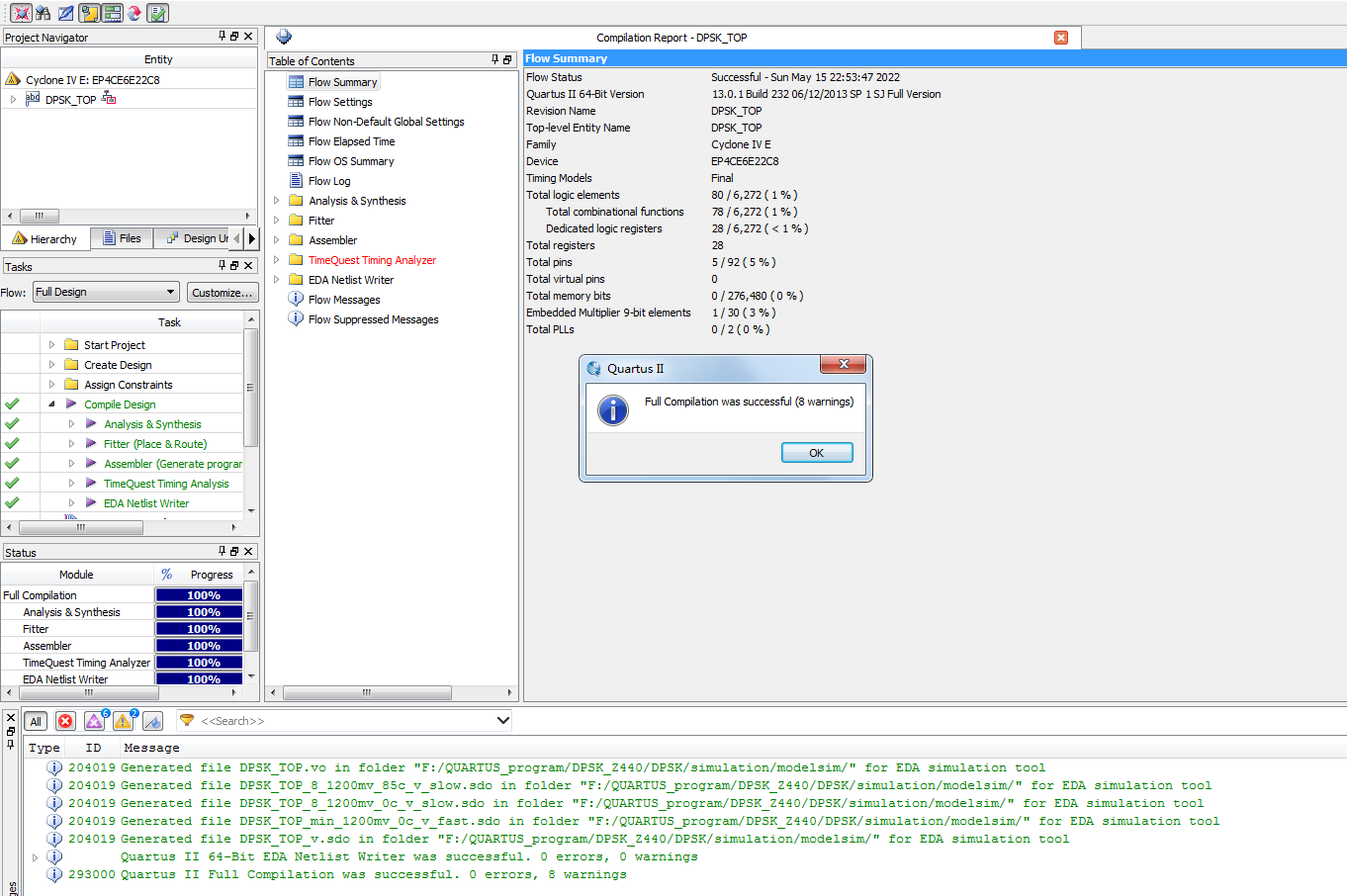Click the red error filter icon
The width and height of the screenshot is (1347, 896).
[x=65, y=721]
